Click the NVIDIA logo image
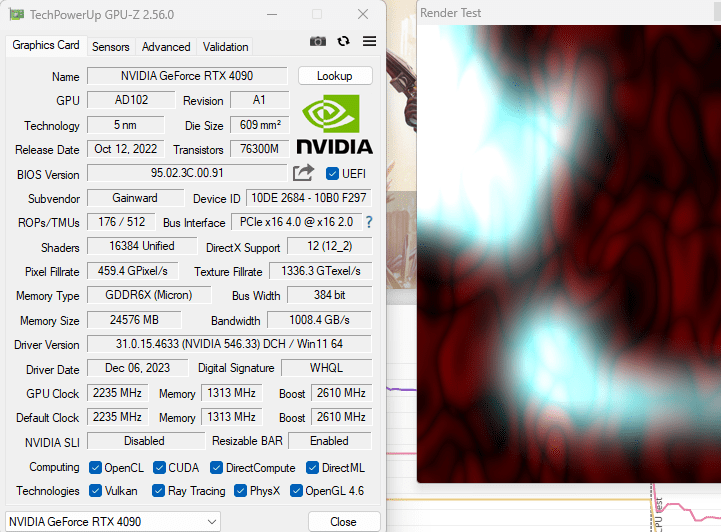 point(334,124)
